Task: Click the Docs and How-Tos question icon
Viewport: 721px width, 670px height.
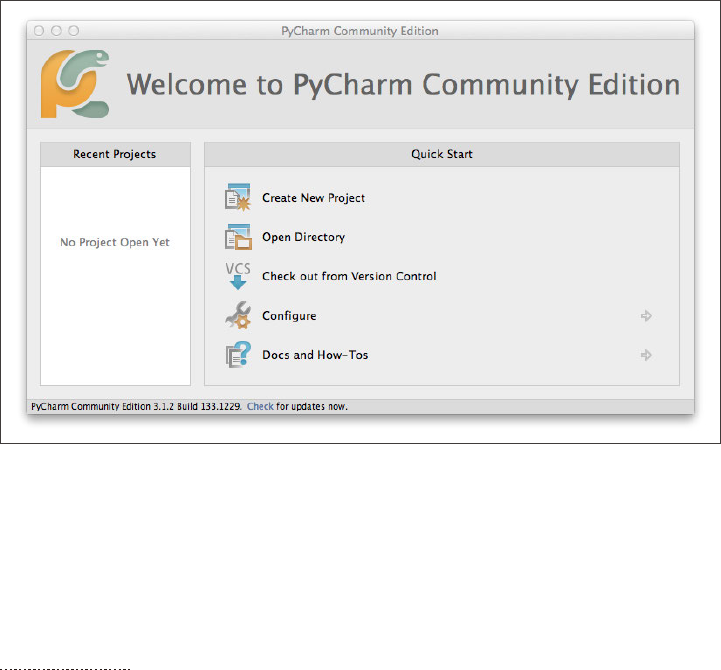Action: click(238, 355)
